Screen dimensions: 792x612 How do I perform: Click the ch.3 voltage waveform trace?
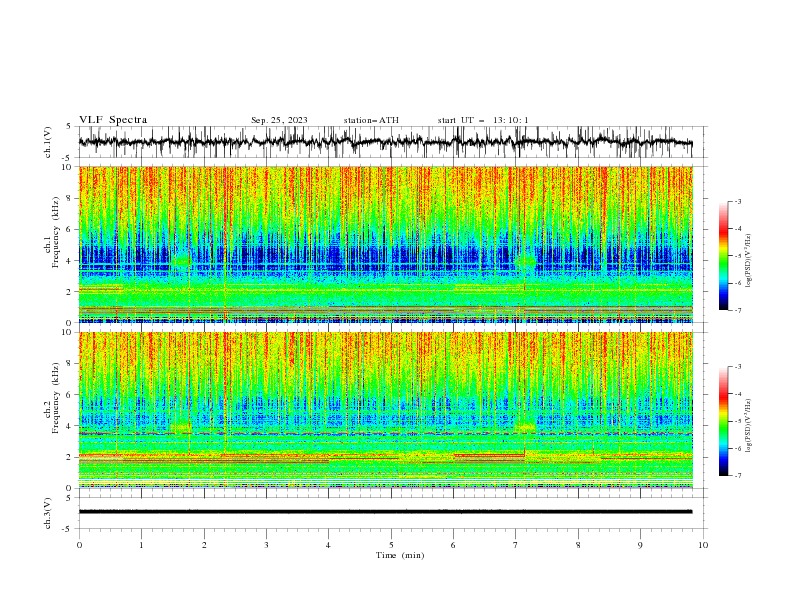pos(385,512)
